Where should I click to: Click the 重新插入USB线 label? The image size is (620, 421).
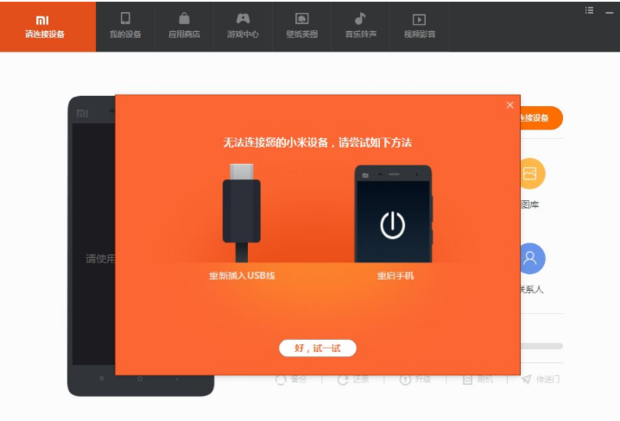coord(242,276)
